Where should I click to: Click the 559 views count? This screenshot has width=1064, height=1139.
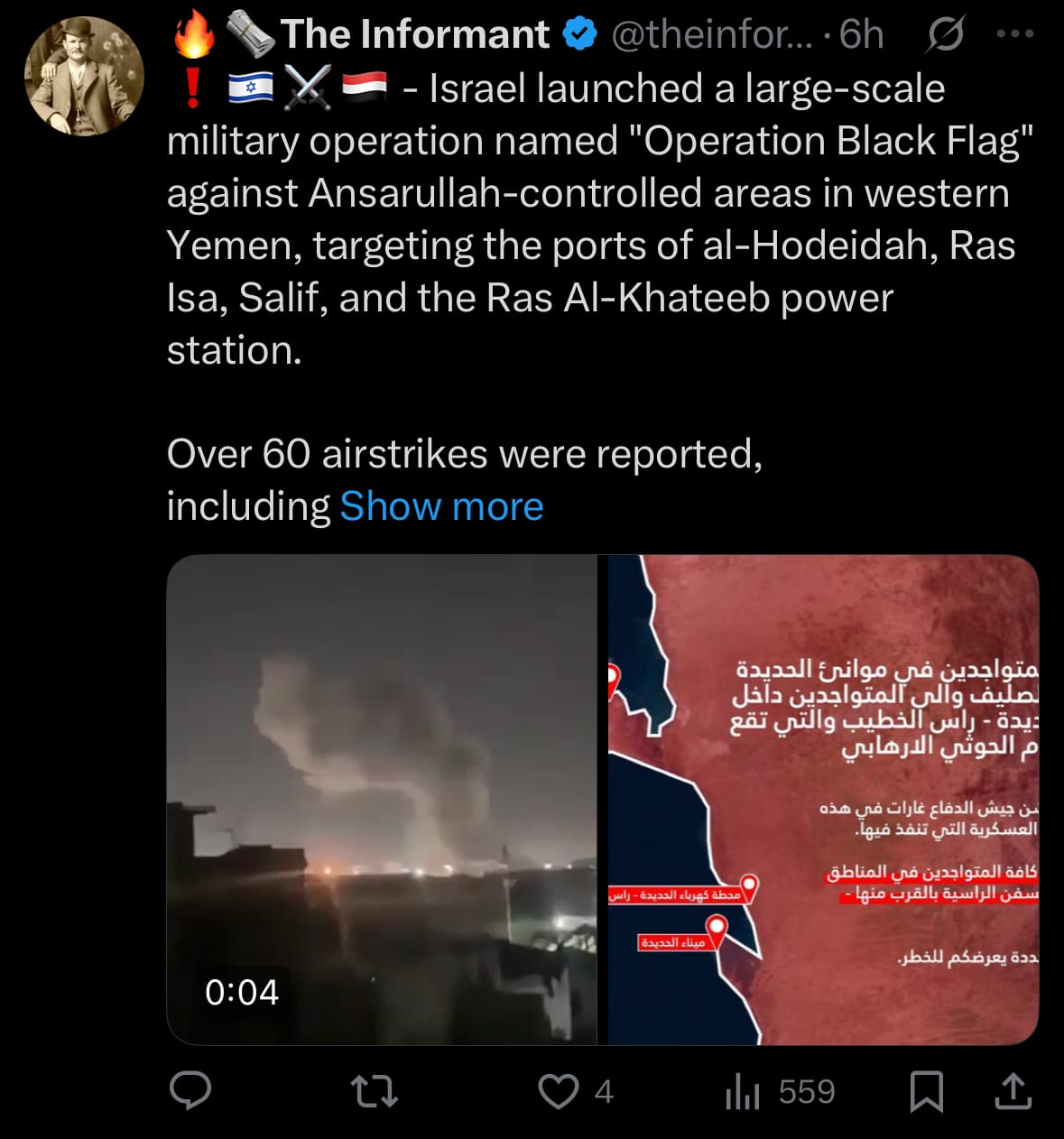click(807, 1092)
